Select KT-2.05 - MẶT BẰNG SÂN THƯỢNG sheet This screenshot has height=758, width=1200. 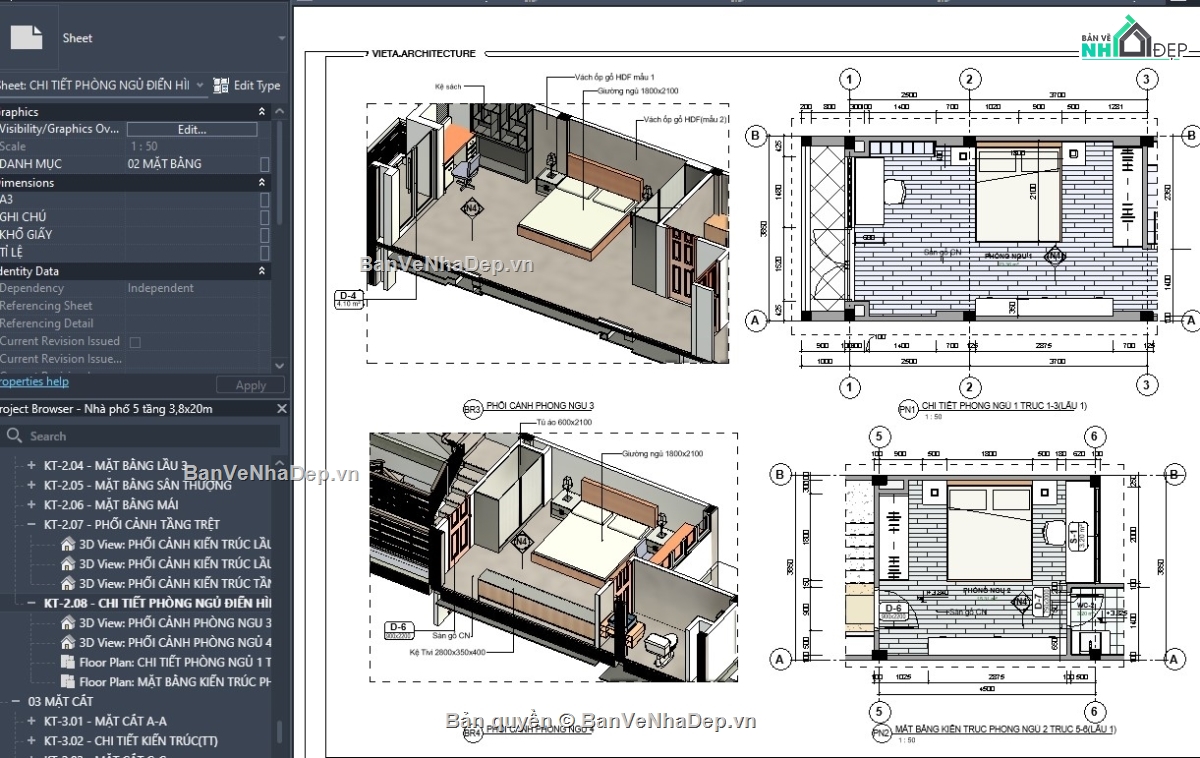pyautogui.click(x=137, y=486)
